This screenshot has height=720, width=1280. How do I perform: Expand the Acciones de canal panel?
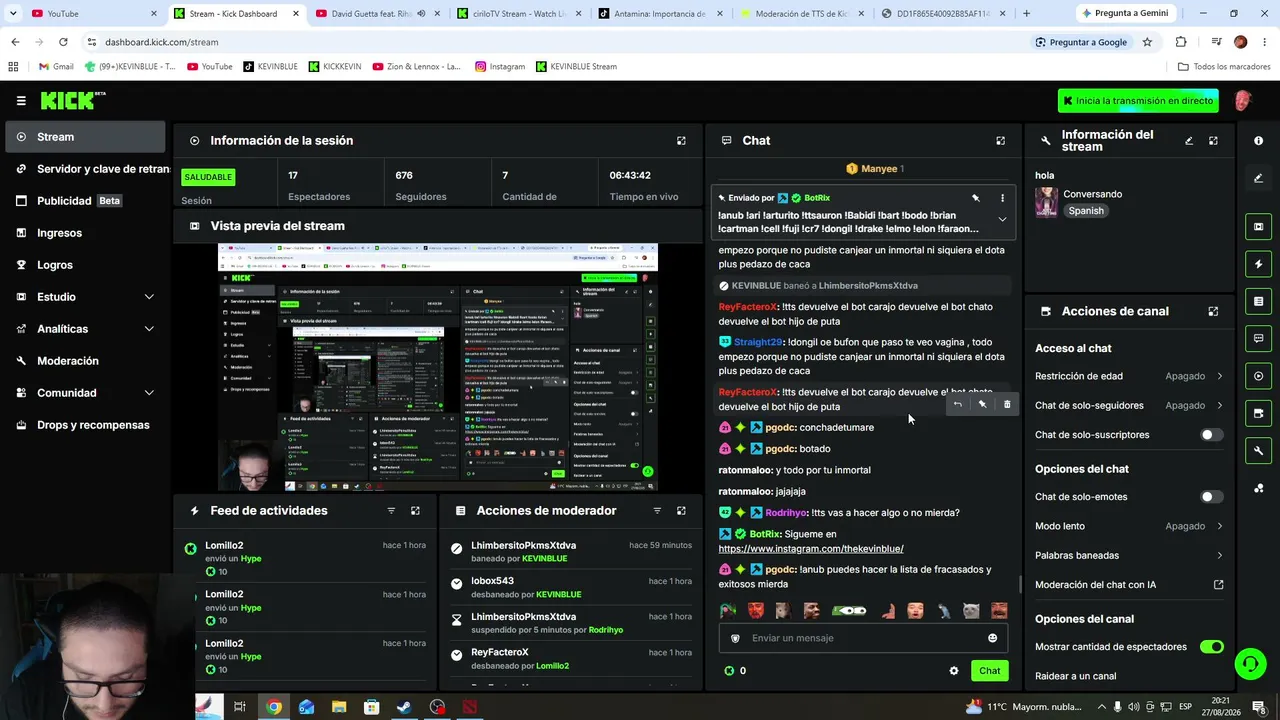point(1213,311)
